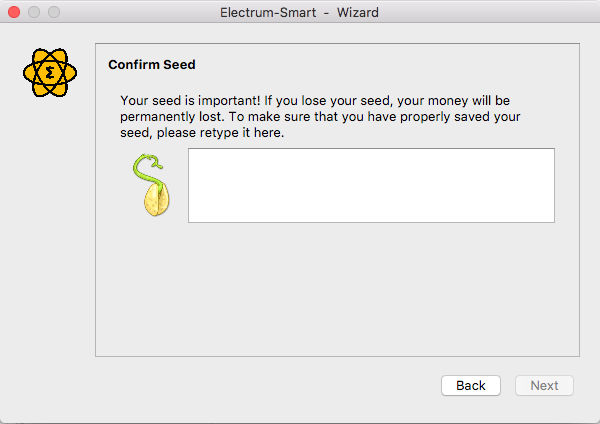This screenshot has width=600, height=424.
Task: Focus the seed retype text box
Action: click(x=371, y=185)
